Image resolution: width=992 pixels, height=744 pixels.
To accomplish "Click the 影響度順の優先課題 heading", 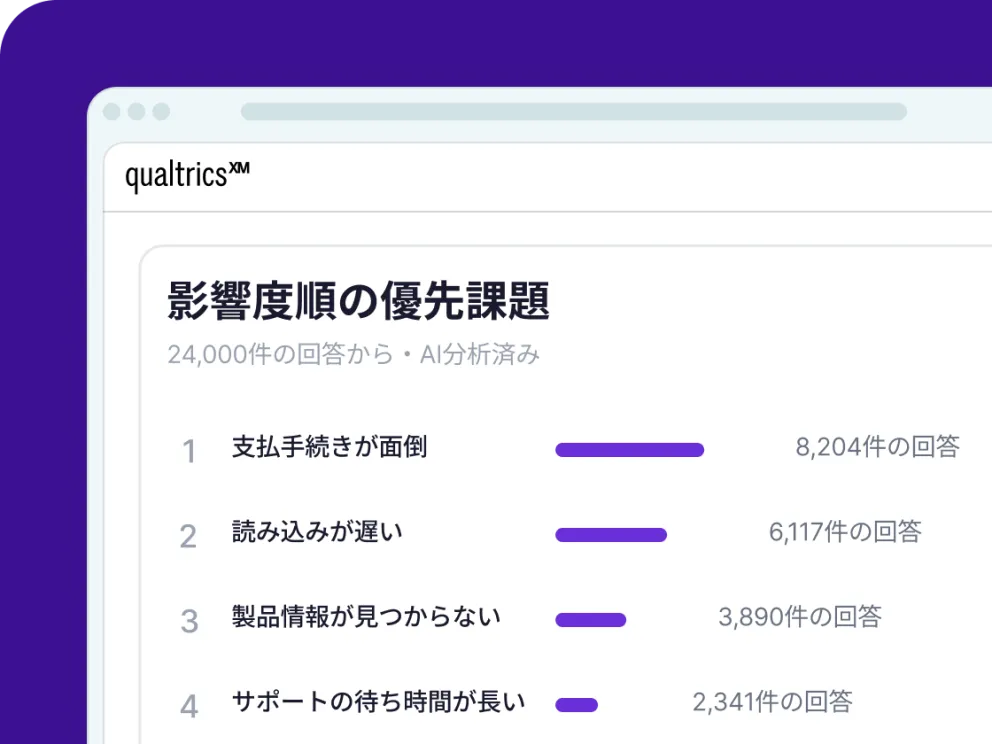I will point(359,301).
